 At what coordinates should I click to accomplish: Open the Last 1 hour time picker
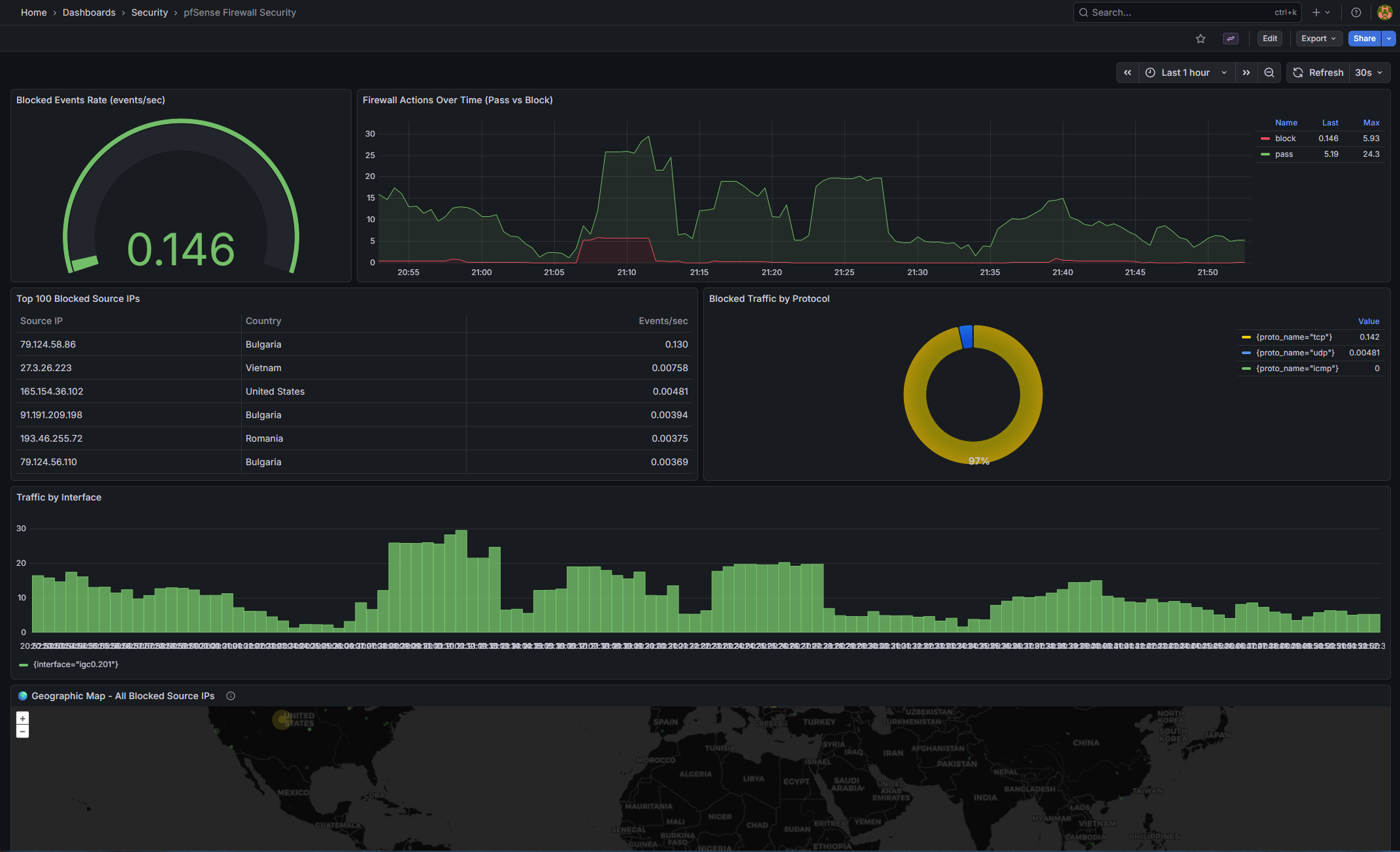(x=1186, y=73)
